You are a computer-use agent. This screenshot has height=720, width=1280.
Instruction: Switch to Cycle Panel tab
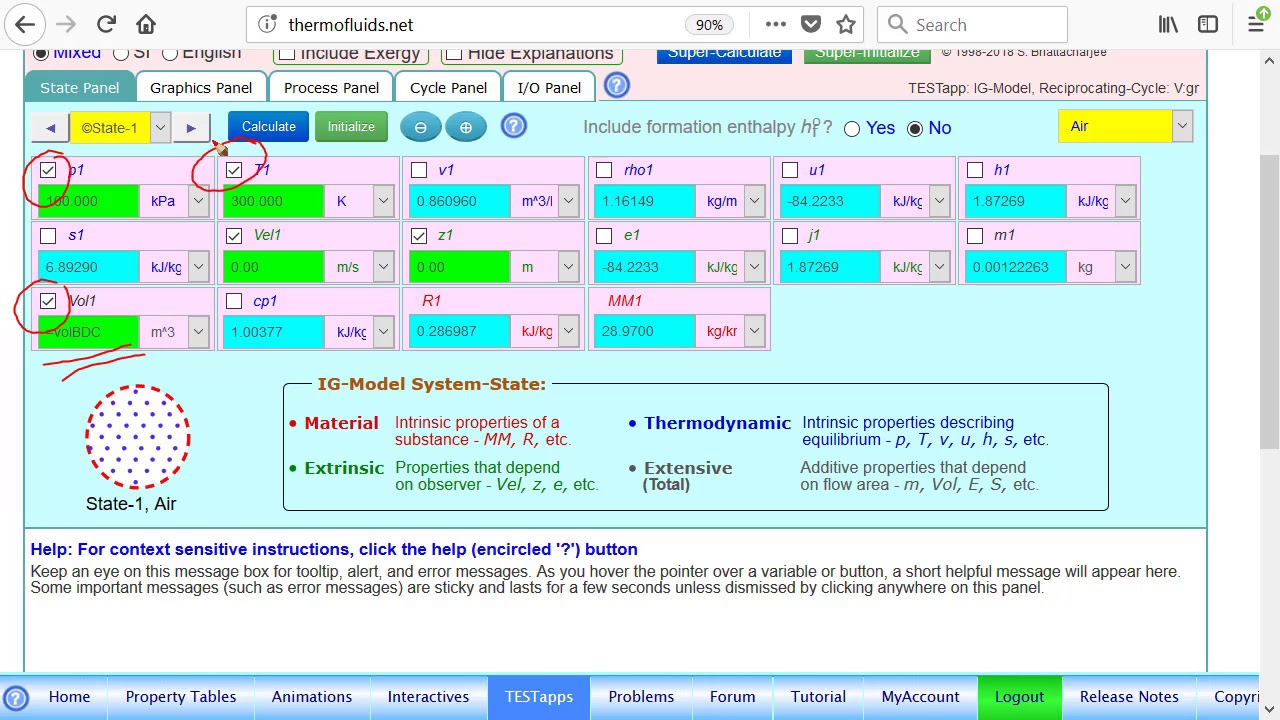pos(448,87)
